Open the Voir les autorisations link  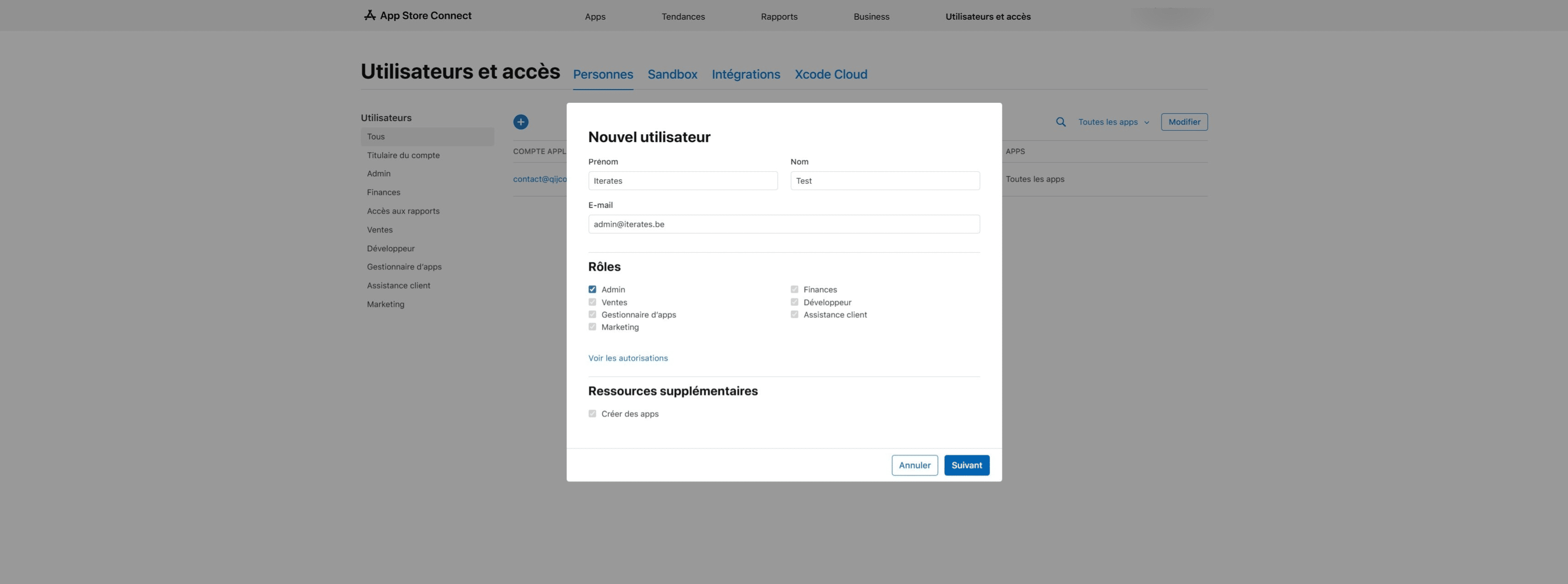coord(627,358)
